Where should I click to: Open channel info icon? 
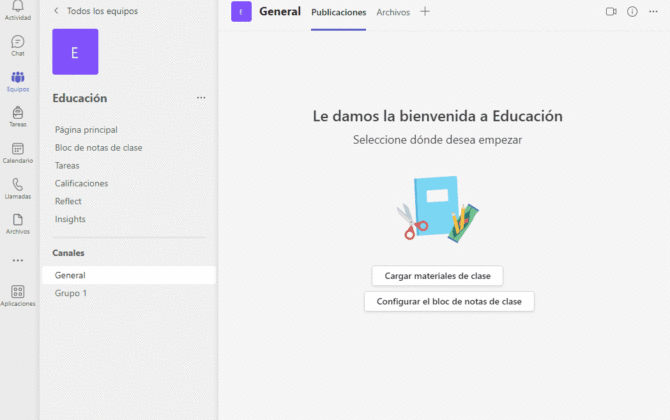click(x=632, y=12)
